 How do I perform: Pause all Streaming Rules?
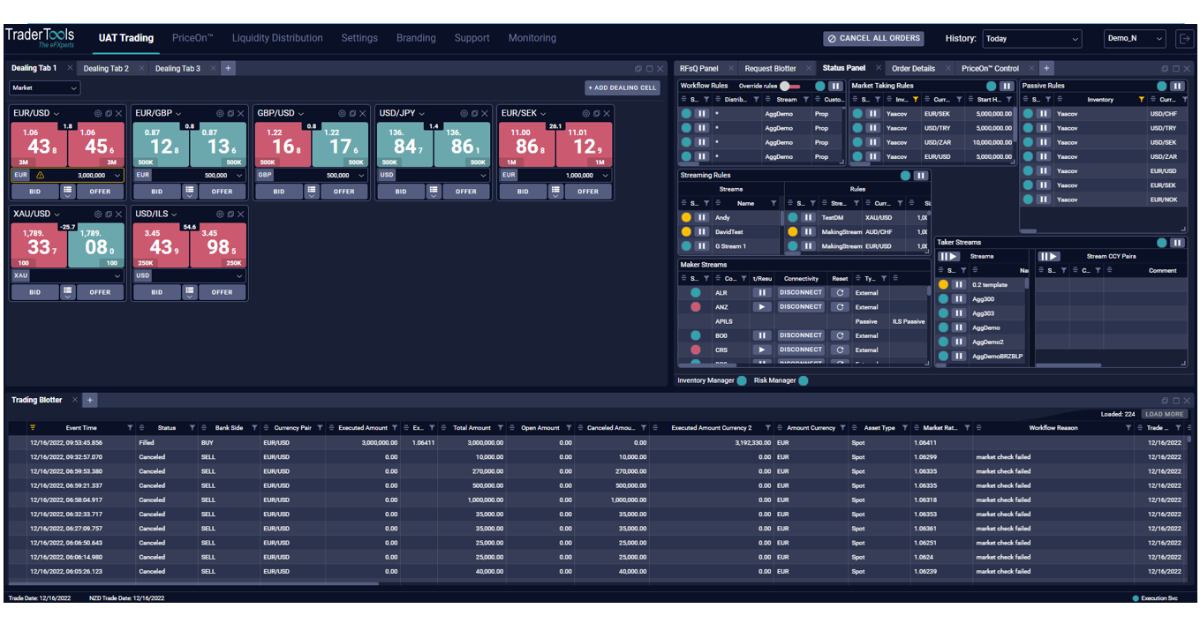click(920, 175)
